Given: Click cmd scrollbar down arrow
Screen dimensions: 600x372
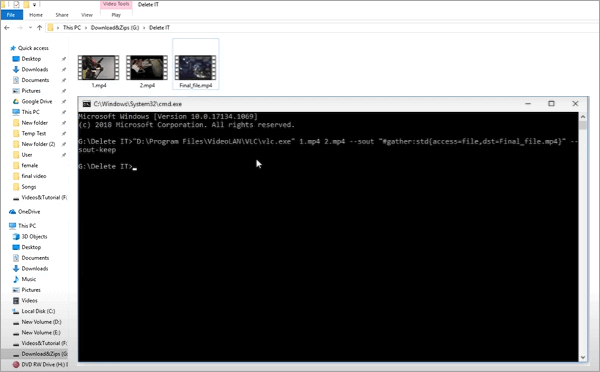Looking at the screenshot, I should pos(583,357).
